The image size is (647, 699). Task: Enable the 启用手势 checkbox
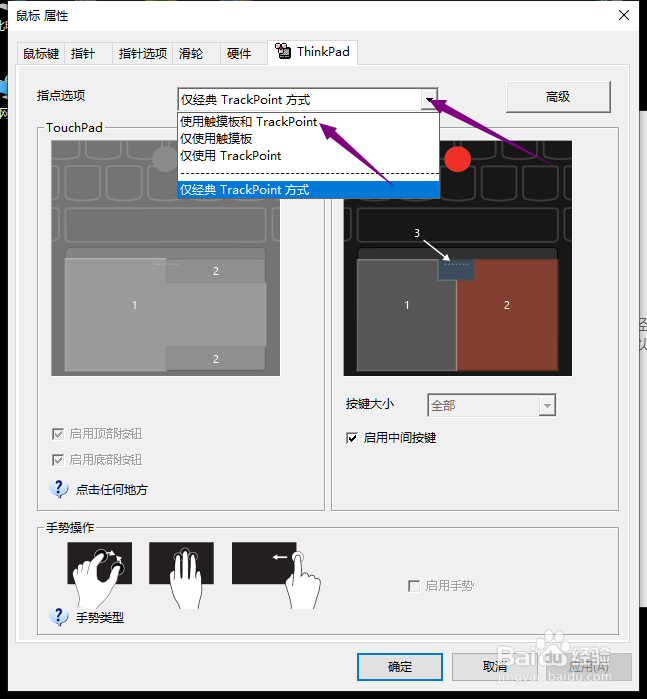point(414,586)
